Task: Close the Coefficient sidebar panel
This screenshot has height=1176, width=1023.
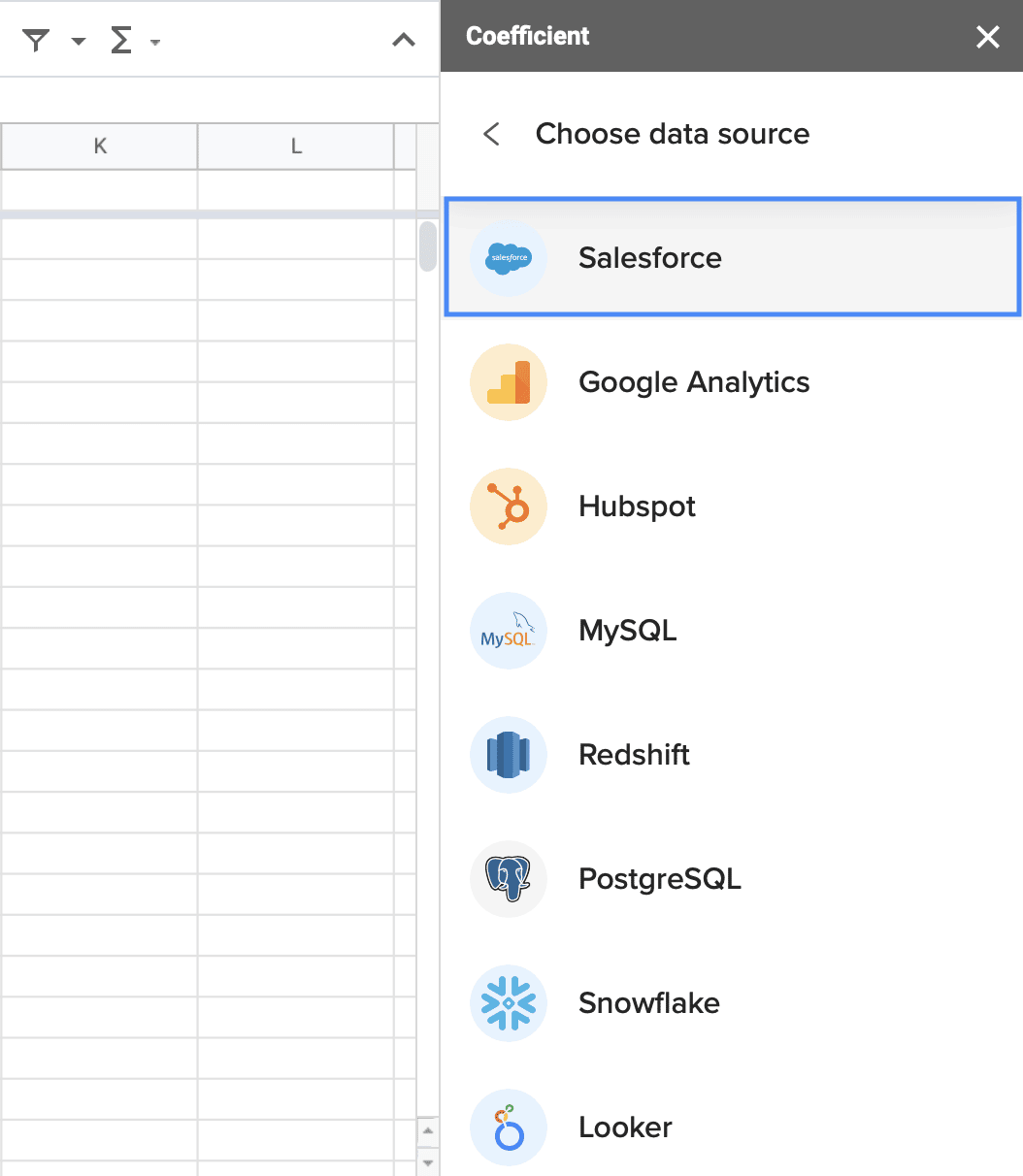Action: tap(987, 37)
